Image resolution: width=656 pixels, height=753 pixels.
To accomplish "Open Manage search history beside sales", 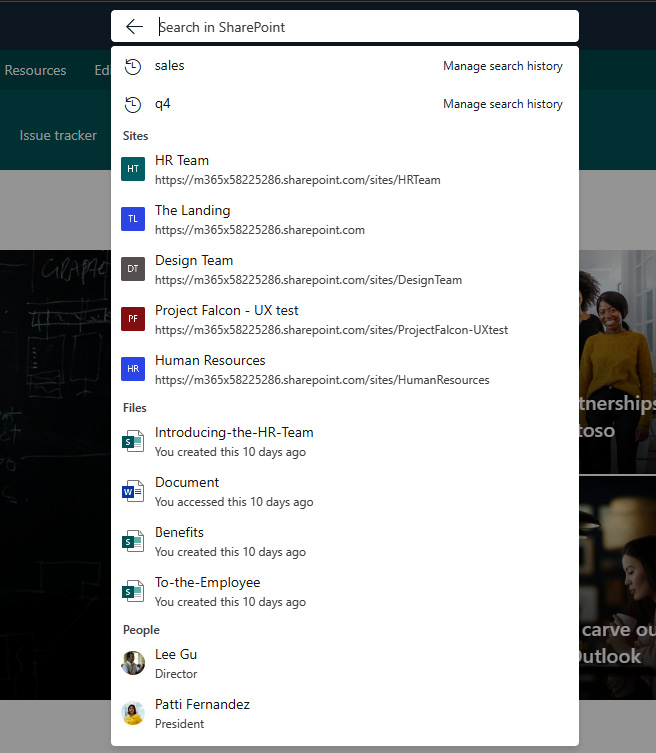I will (x=503, y=66).
